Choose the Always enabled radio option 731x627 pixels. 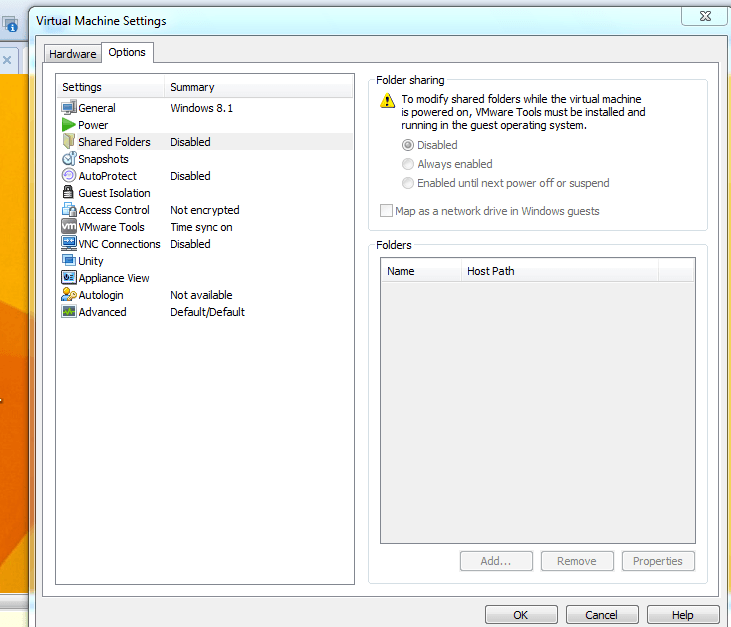408,164
